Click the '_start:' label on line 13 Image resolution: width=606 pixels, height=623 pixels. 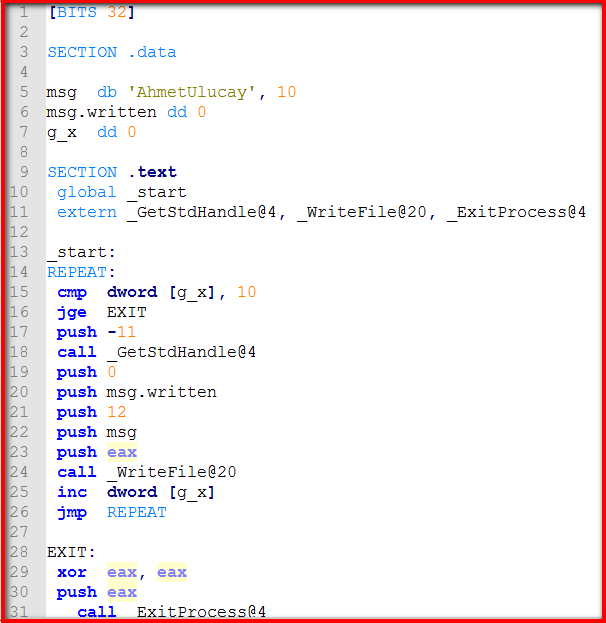[81, 252]
